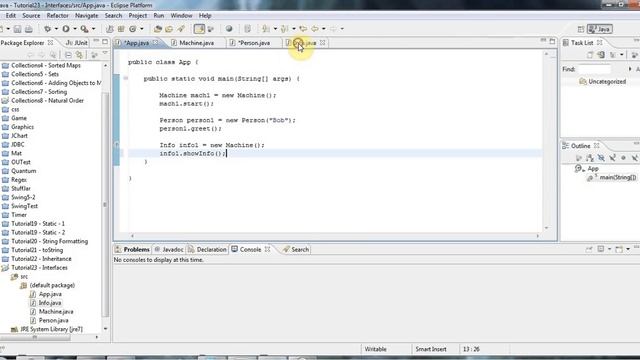Click the Debug bug icon
The image size is (640, 360).
point(47,29)
